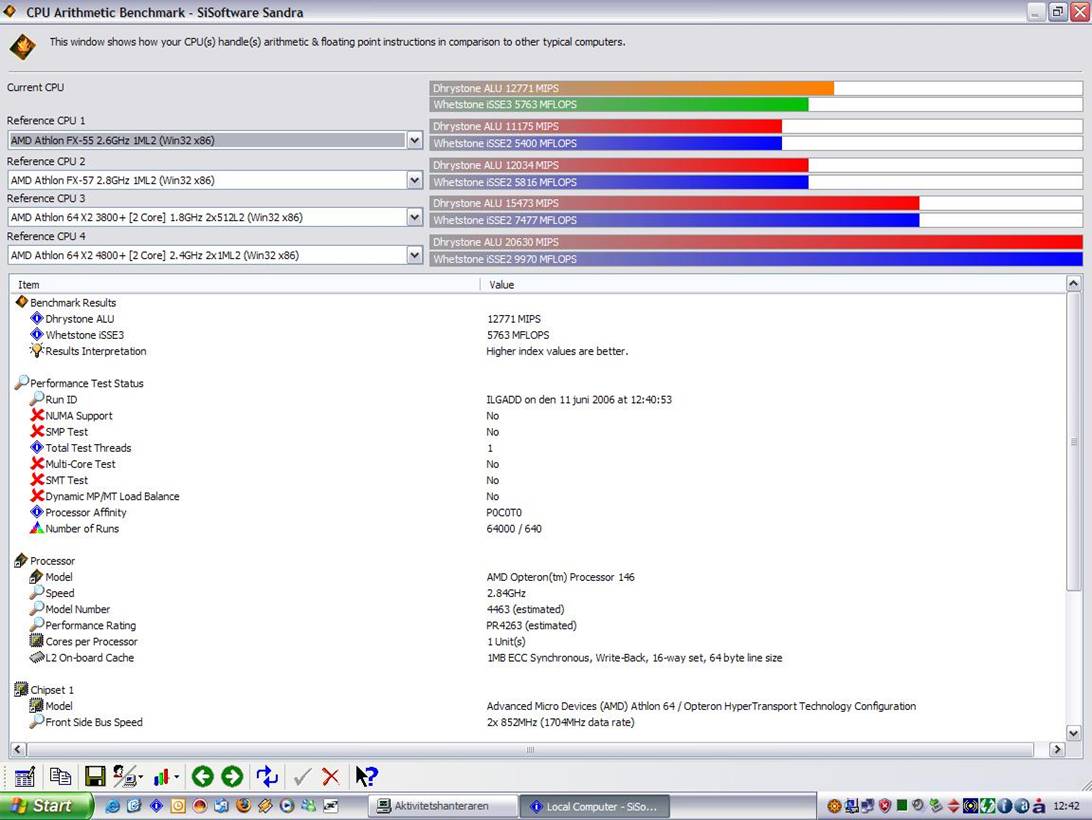Click the green square system tray icon

(902, 805)
